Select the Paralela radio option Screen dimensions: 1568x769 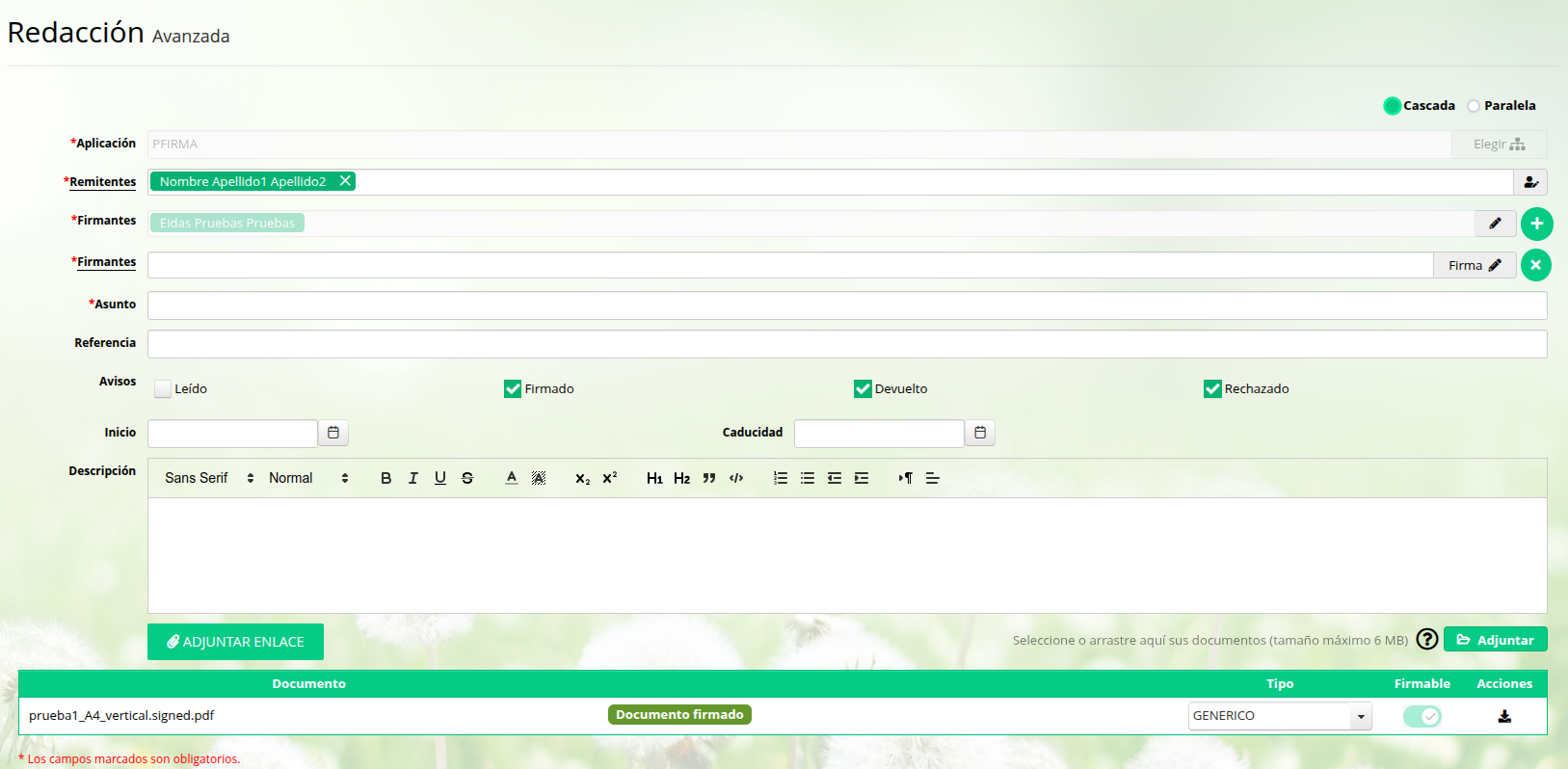(x=1474, y=106)
